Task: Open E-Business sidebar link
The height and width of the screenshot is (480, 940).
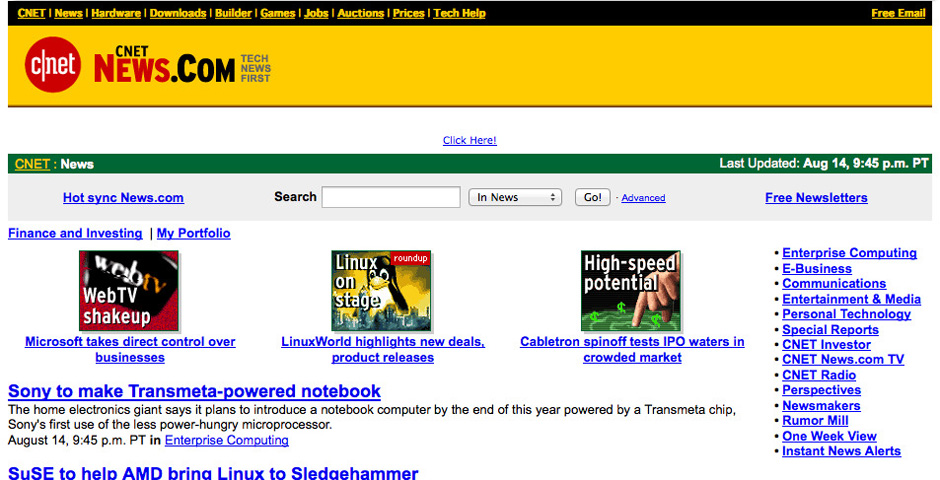Action: coord(817,268)
